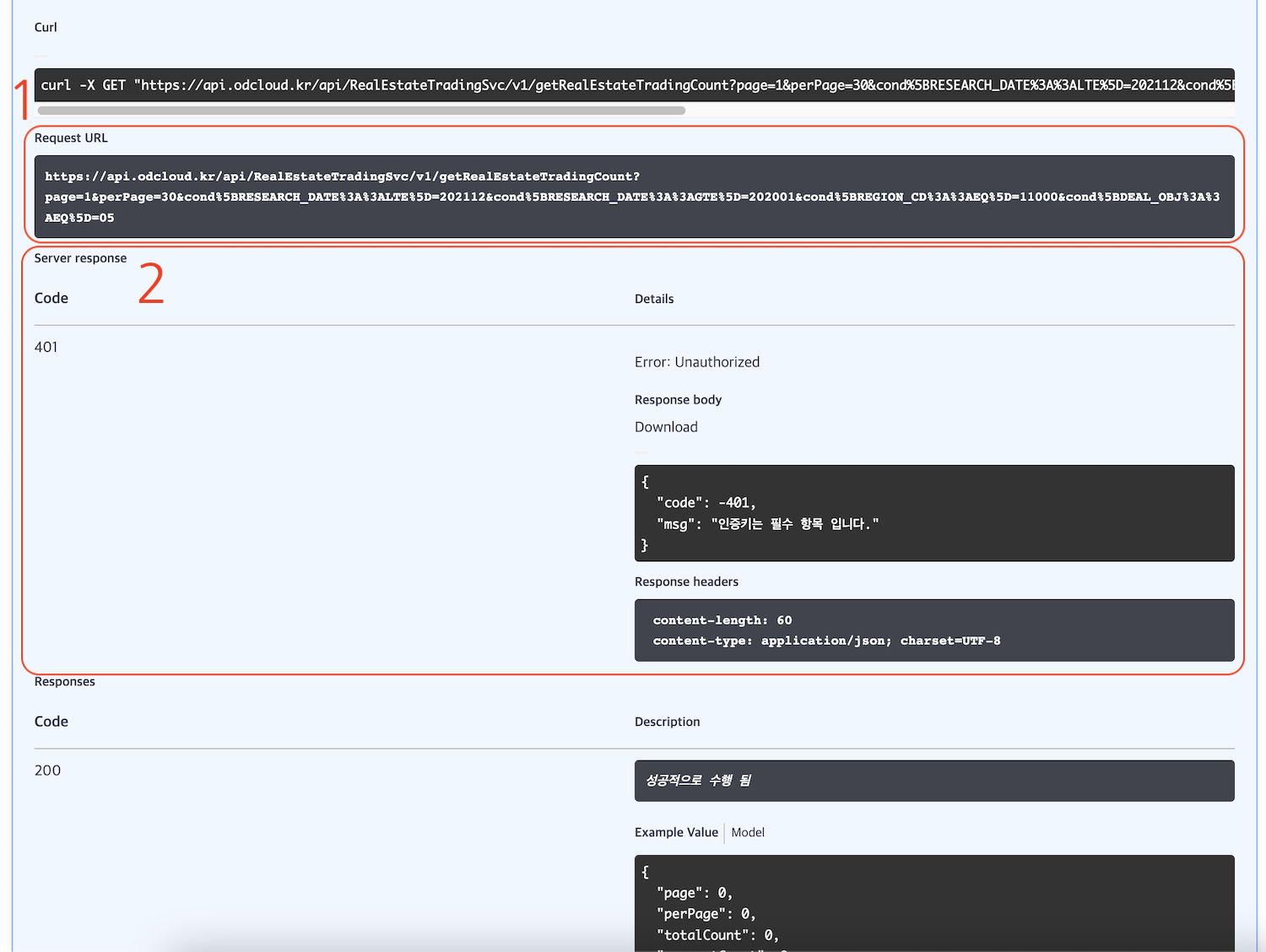
Task: Click the Server response label
Action: click(x=80, y=258)
